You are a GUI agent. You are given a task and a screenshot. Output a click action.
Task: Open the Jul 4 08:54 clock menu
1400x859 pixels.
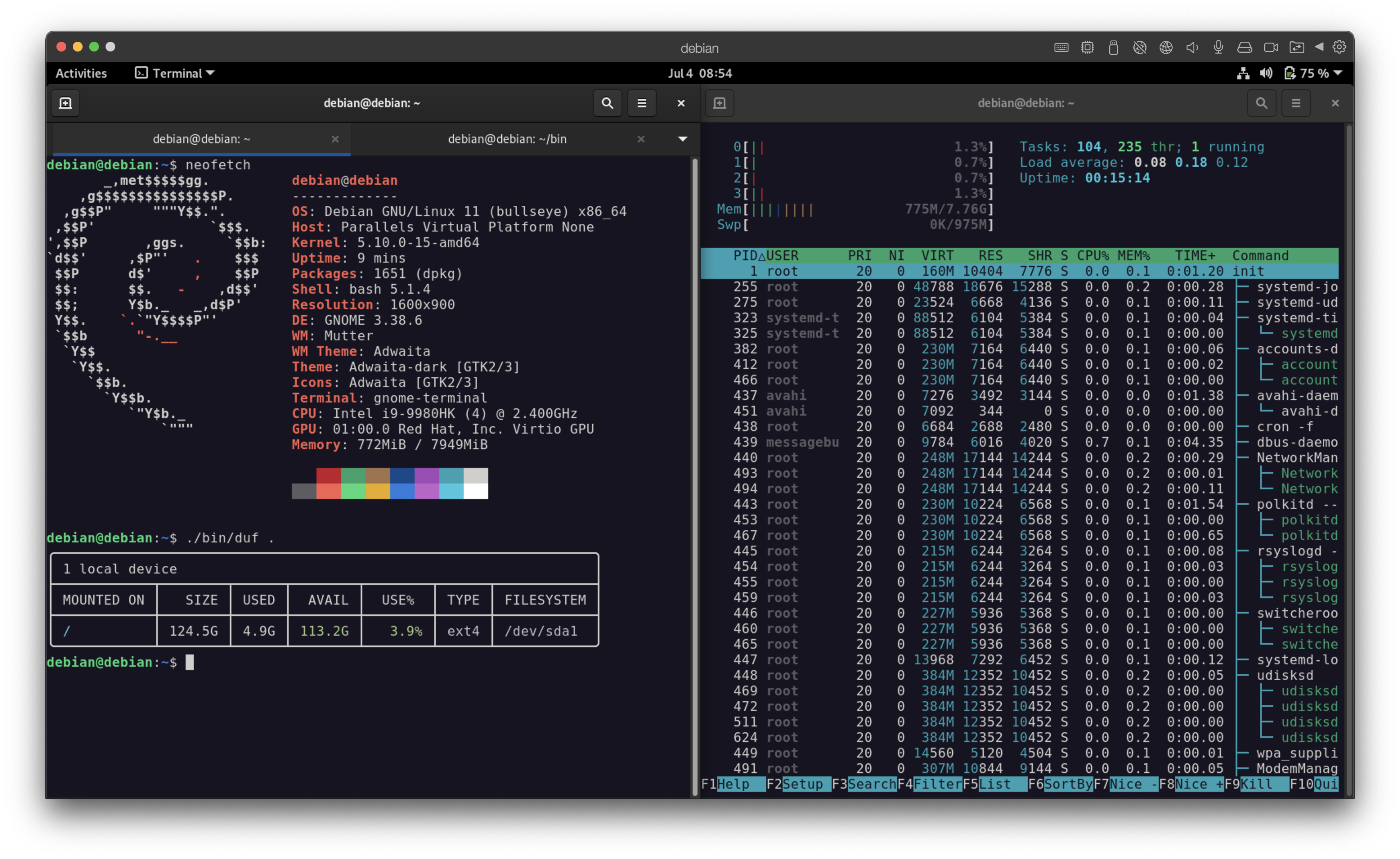tap(700, 73)
